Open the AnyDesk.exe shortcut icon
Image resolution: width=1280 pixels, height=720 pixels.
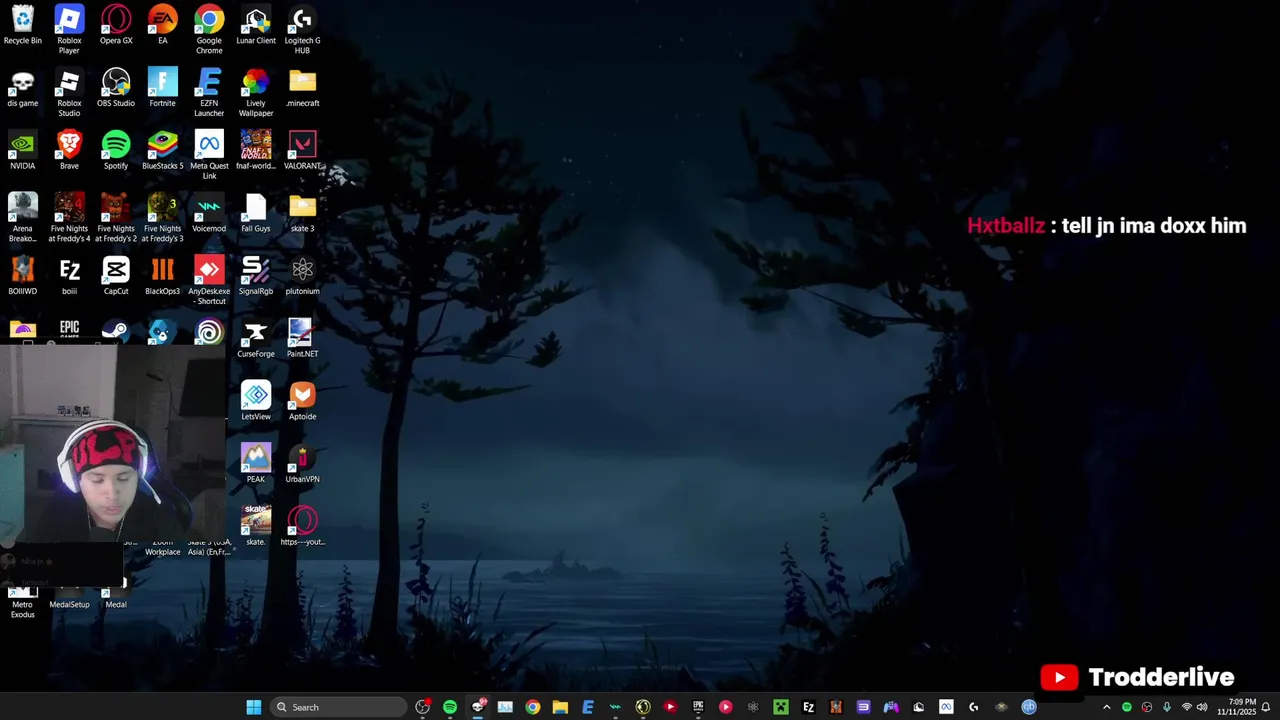tap(209, 280)
